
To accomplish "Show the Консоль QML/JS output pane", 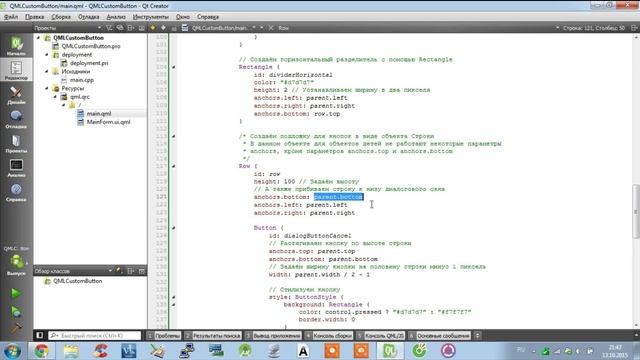I will point(380,336).
